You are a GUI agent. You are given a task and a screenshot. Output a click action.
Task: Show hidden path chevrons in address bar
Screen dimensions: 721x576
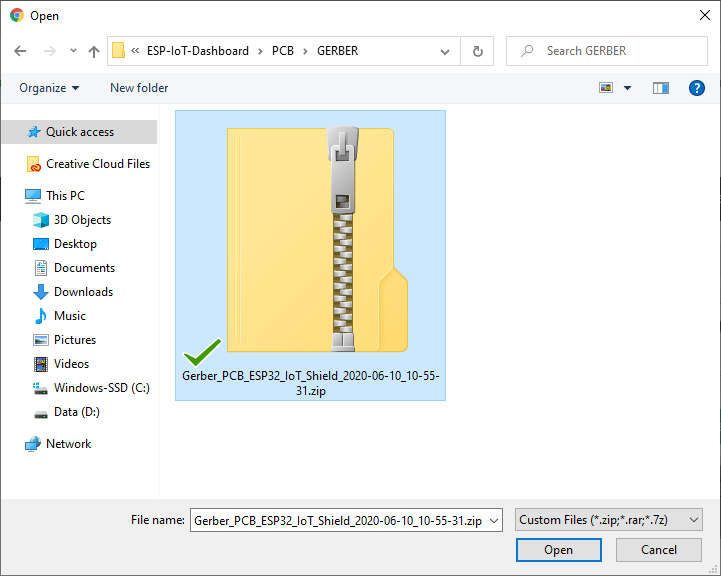coord(135,51)
